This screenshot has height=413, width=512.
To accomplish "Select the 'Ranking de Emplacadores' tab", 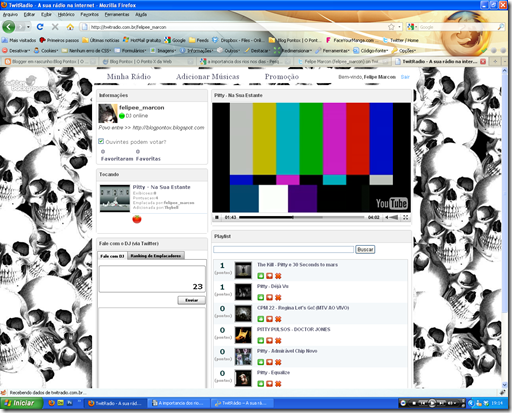I will 156,256.
